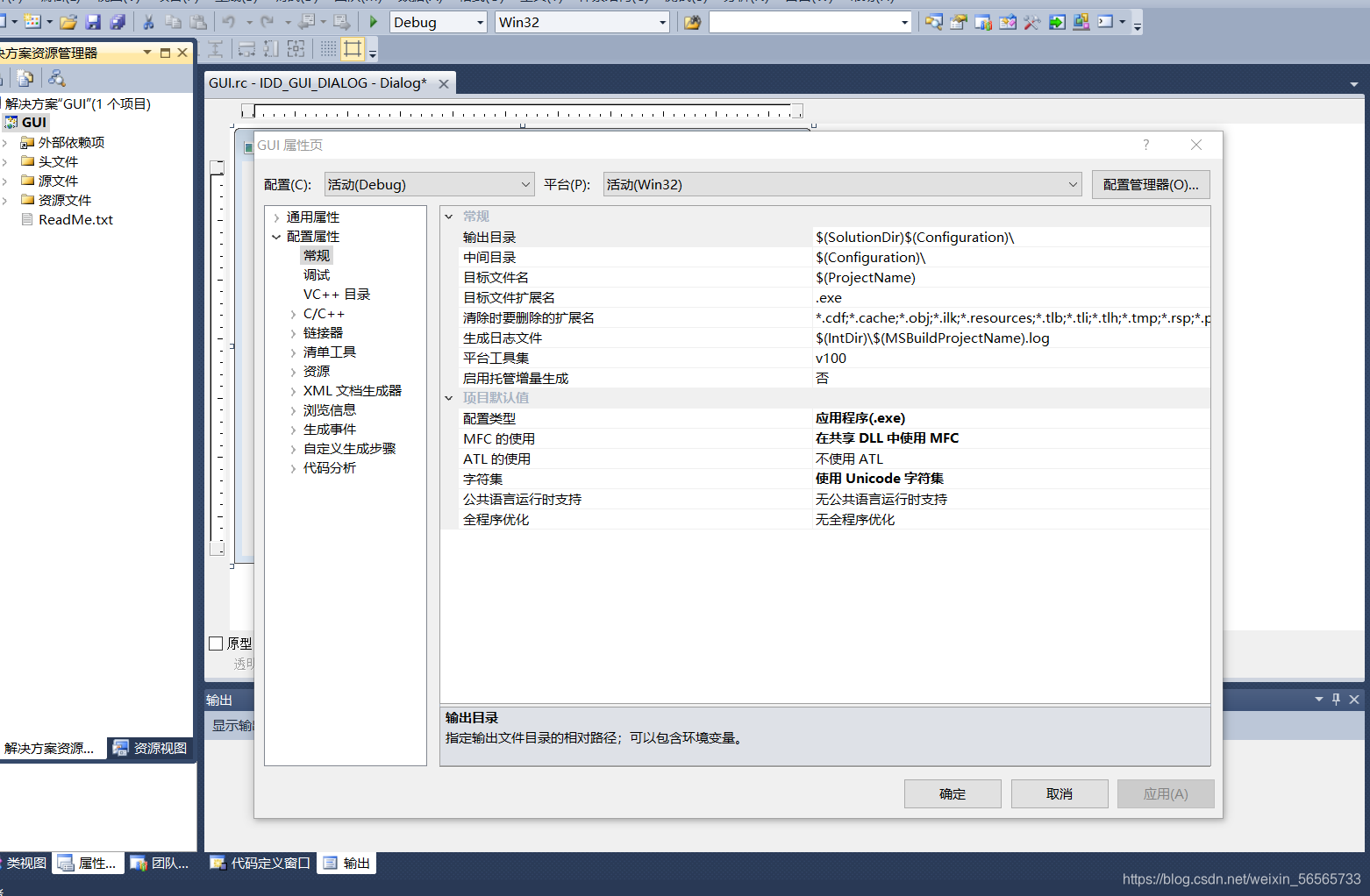Viewport: 1370px width, 896px height.
Task: Toggle the 原型 checkbox
Action: [x=216, y=644]
